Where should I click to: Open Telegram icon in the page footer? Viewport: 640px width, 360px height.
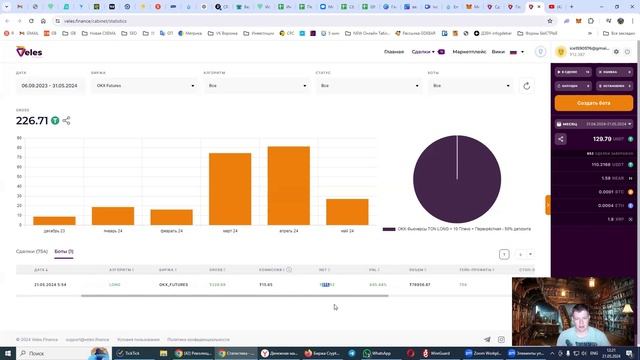(x=487, y=340)
